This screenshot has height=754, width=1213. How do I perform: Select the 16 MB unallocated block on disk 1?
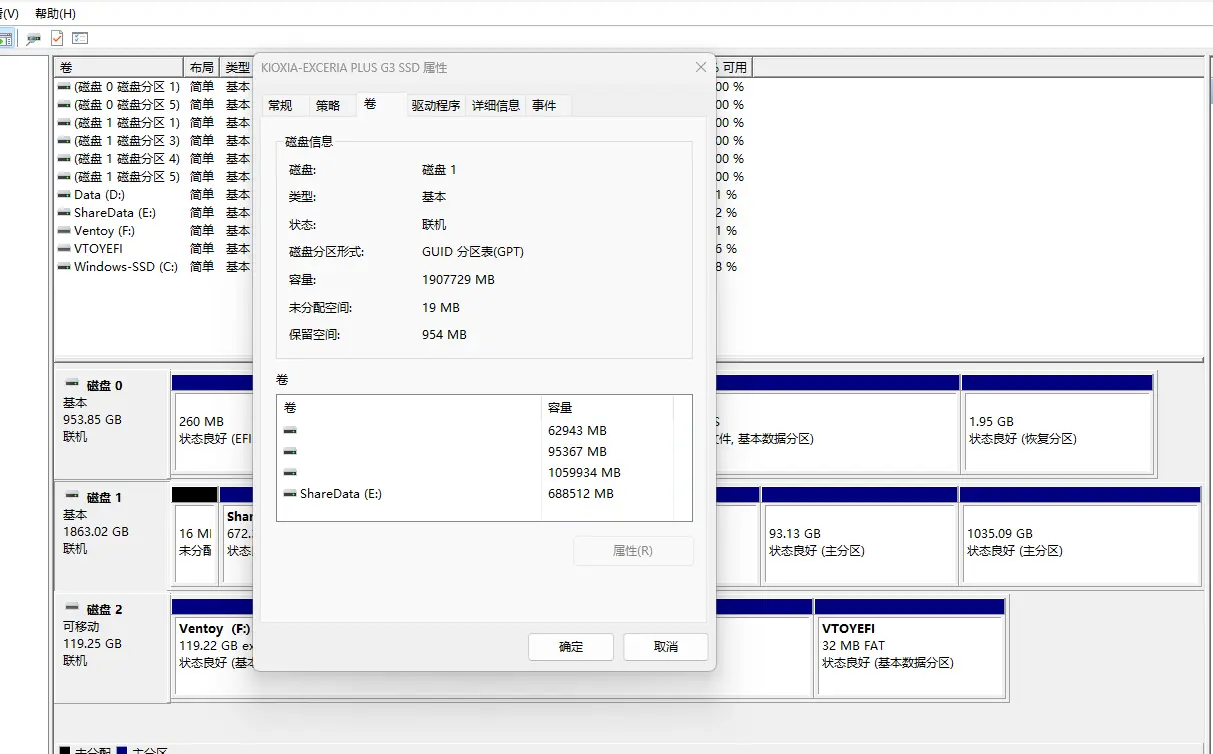195,542
